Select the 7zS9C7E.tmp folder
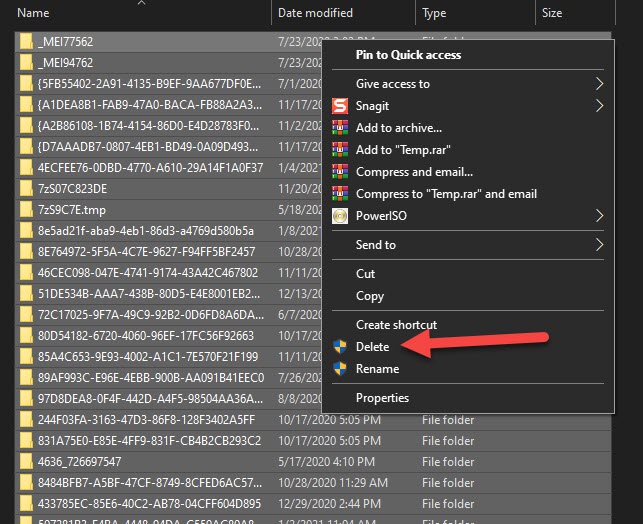 click(70, 209)
